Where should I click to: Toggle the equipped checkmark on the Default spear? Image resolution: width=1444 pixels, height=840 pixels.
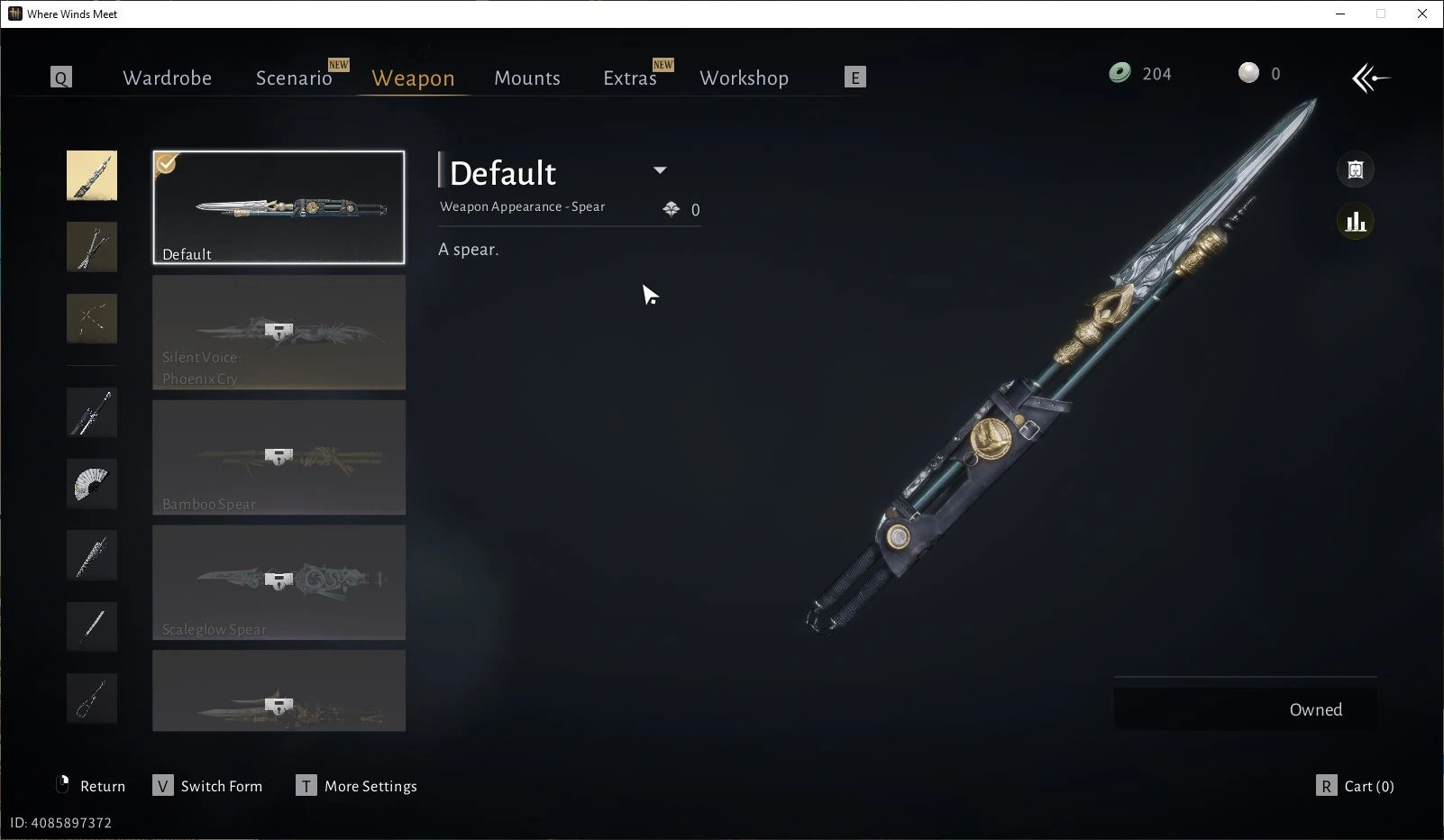[166, 163]
